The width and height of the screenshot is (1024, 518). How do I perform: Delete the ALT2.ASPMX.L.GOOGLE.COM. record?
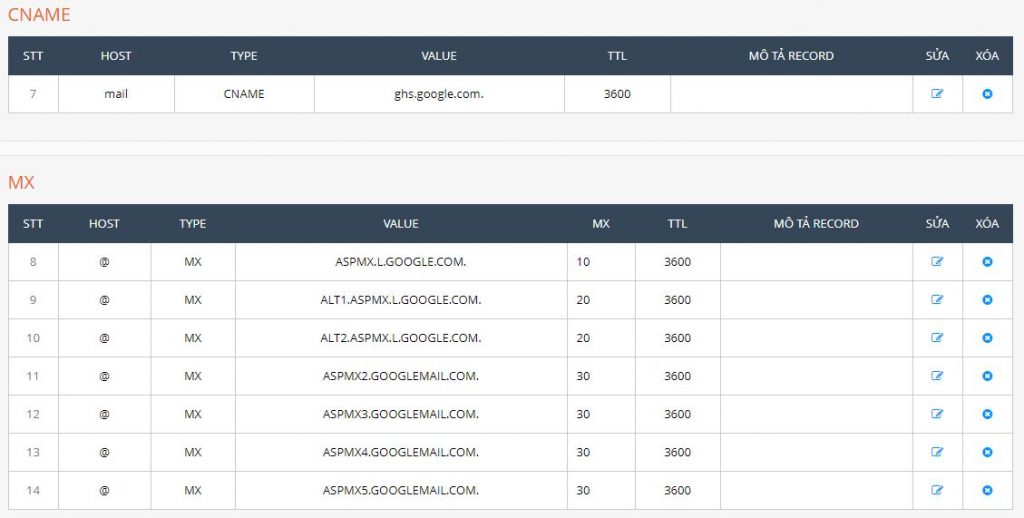tap(987, 338)
